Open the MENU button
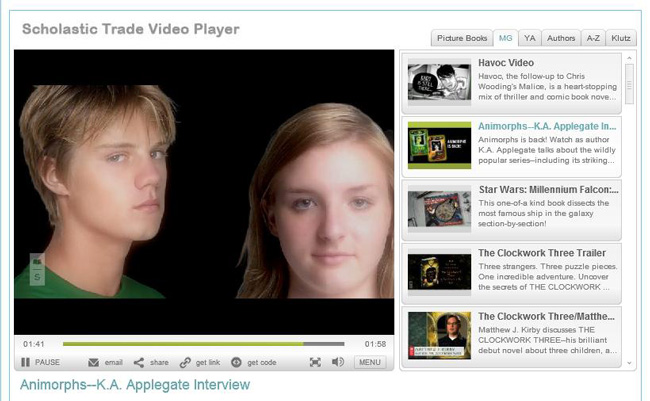The image size is (650, 401). click(x=370, y=362)
